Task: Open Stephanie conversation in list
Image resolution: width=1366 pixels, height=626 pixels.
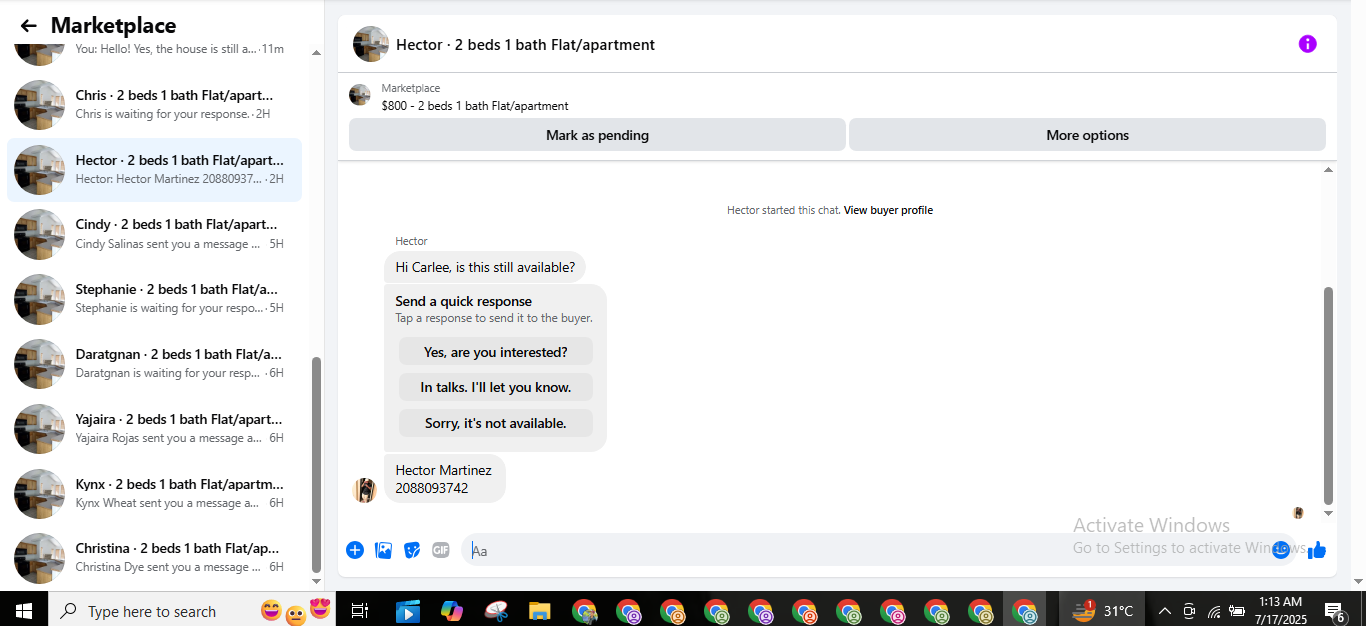Action: coord(154,299)
